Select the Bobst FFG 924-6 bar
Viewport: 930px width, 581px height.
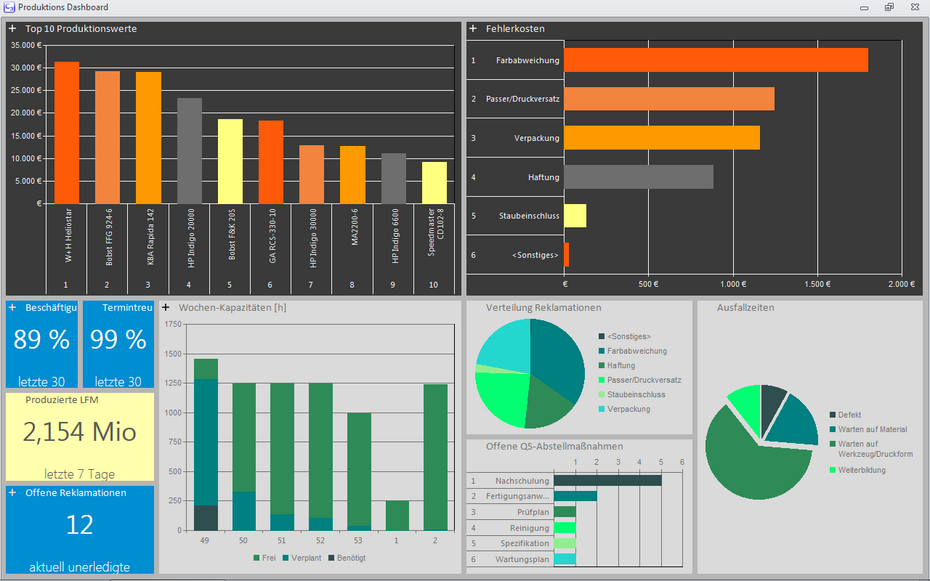coord(107,138)
